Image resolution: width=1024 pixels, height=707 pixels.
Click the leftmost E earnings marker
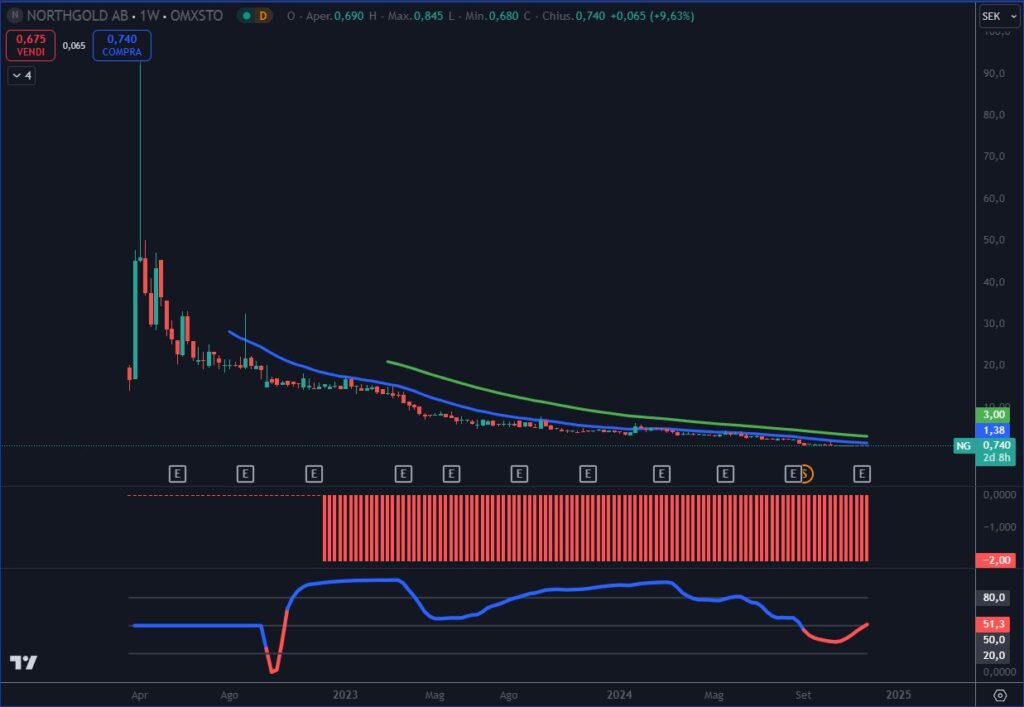178,473
